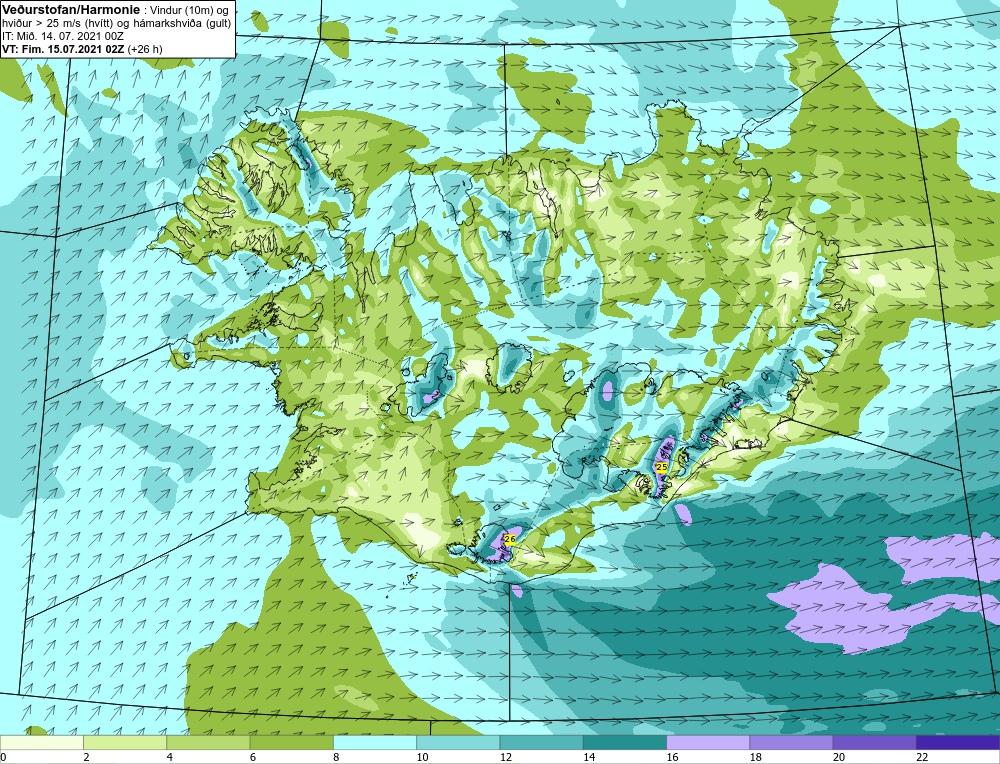Click the pale yellow 0–2 m/s legend swatch

[42, 742]
